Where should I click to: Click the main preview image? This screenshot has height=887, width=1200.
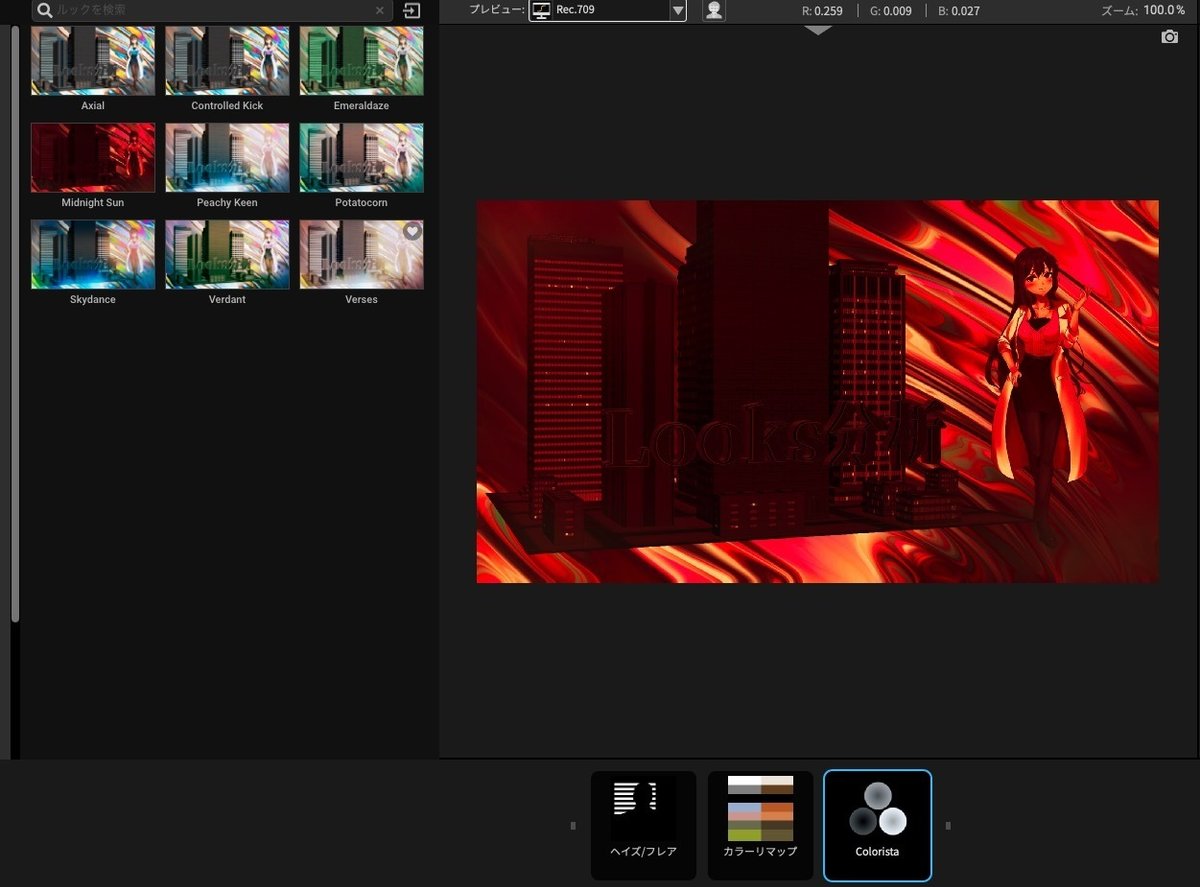[818, 391]
